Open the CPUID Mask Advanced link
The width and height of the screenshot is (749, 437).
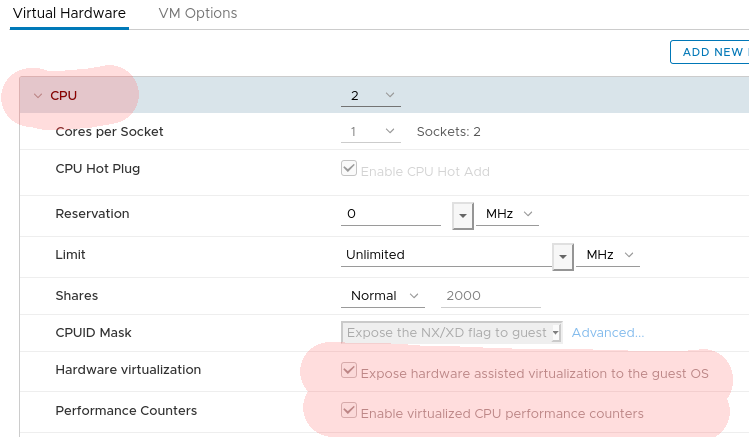point(607,332)
